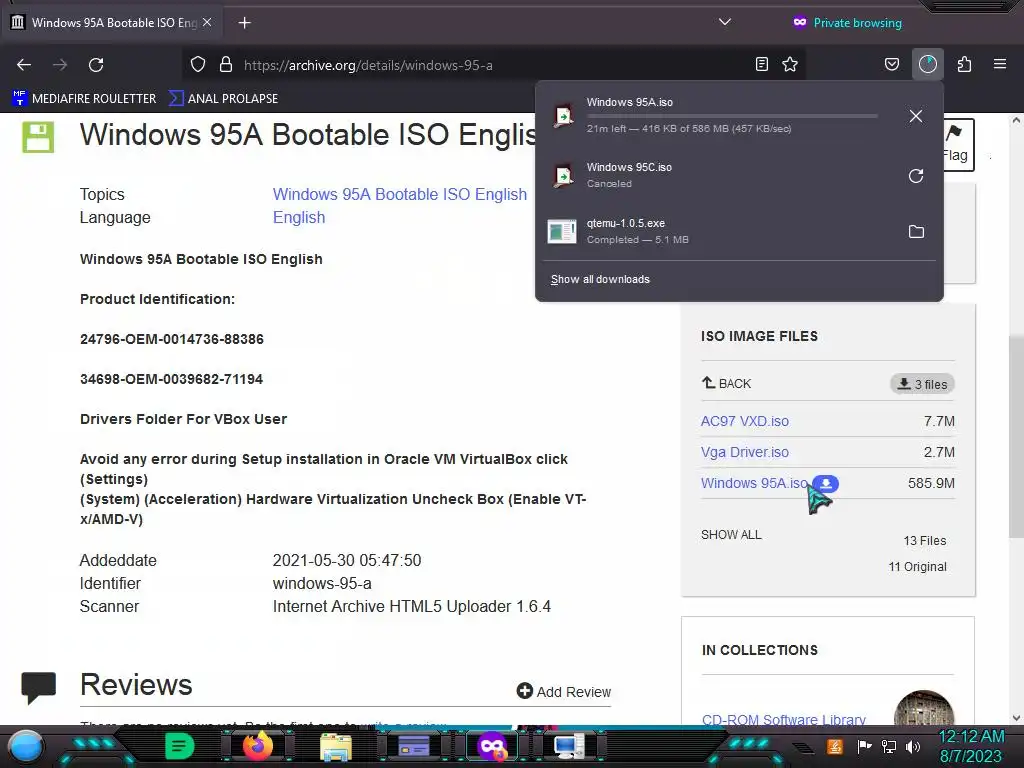Open the 11 Original link

coord(918,567)
